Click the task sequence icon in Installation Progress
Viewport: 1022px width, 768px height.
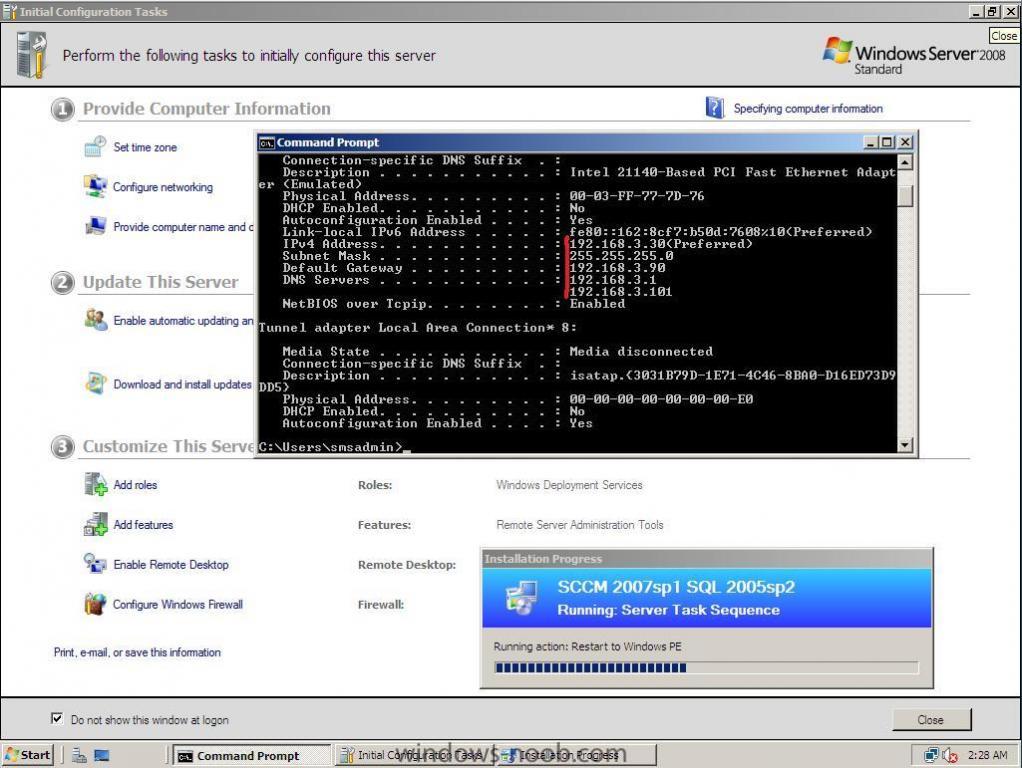tap(521, 598)
